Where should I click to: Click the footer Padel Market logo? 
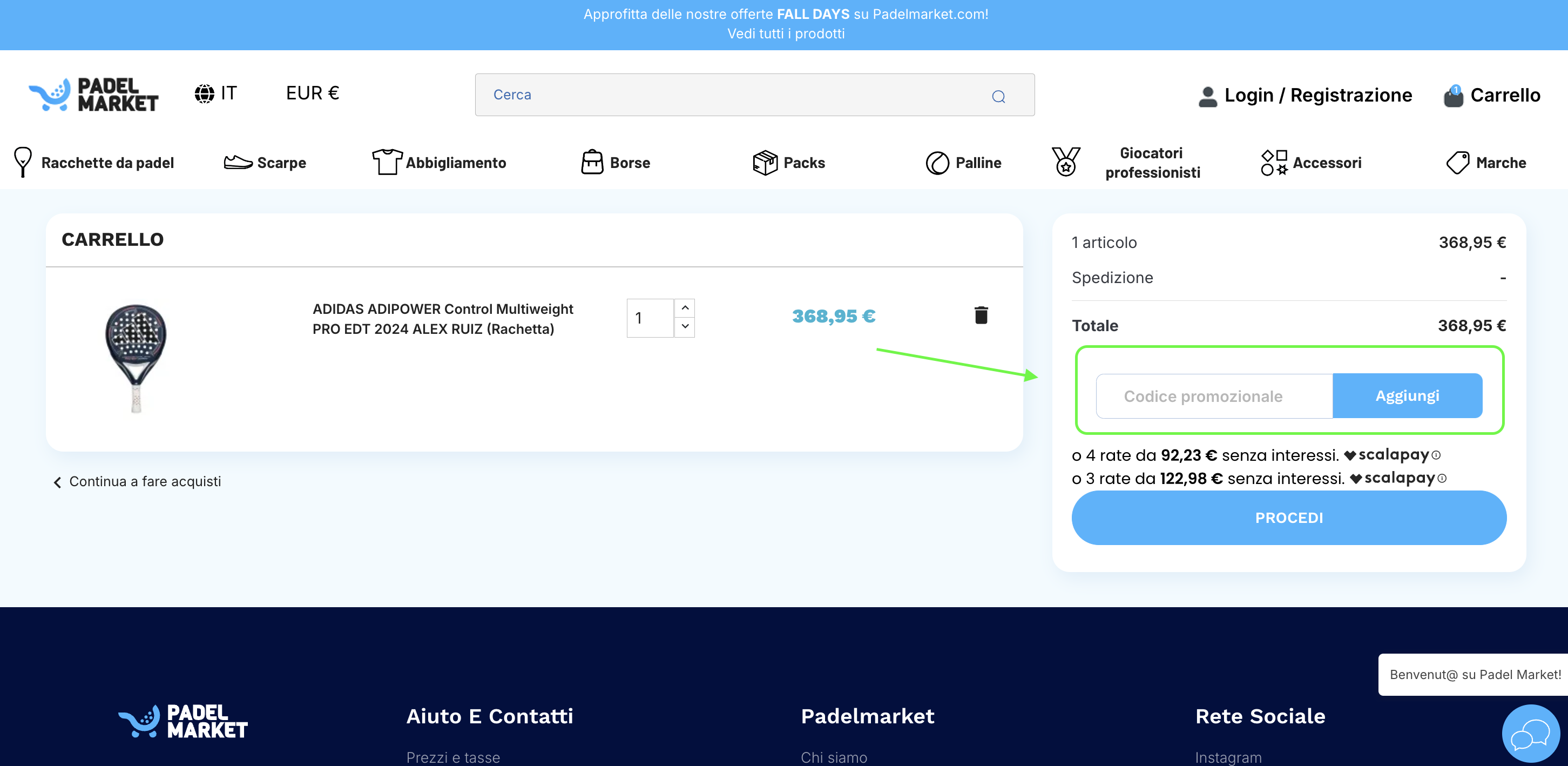183,722
